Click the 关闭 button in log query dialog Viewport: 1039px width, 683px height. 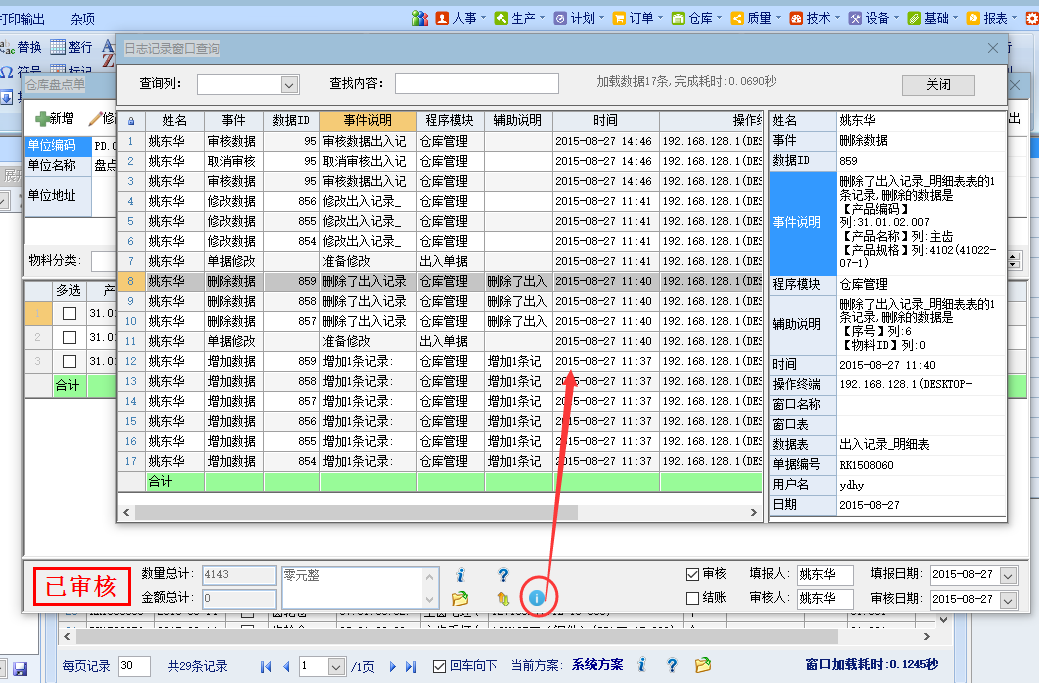pyautogui.click(x=938, y=85)
